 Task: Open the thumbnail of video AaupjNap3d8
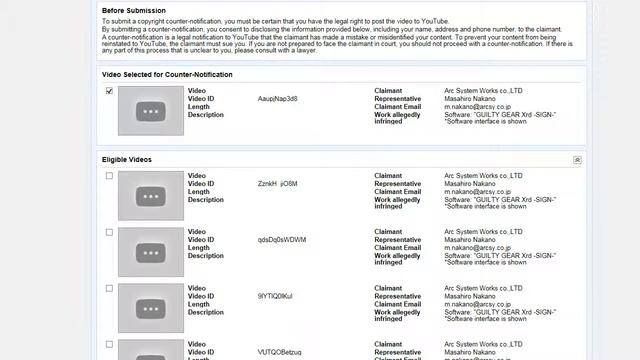point(151,111)
